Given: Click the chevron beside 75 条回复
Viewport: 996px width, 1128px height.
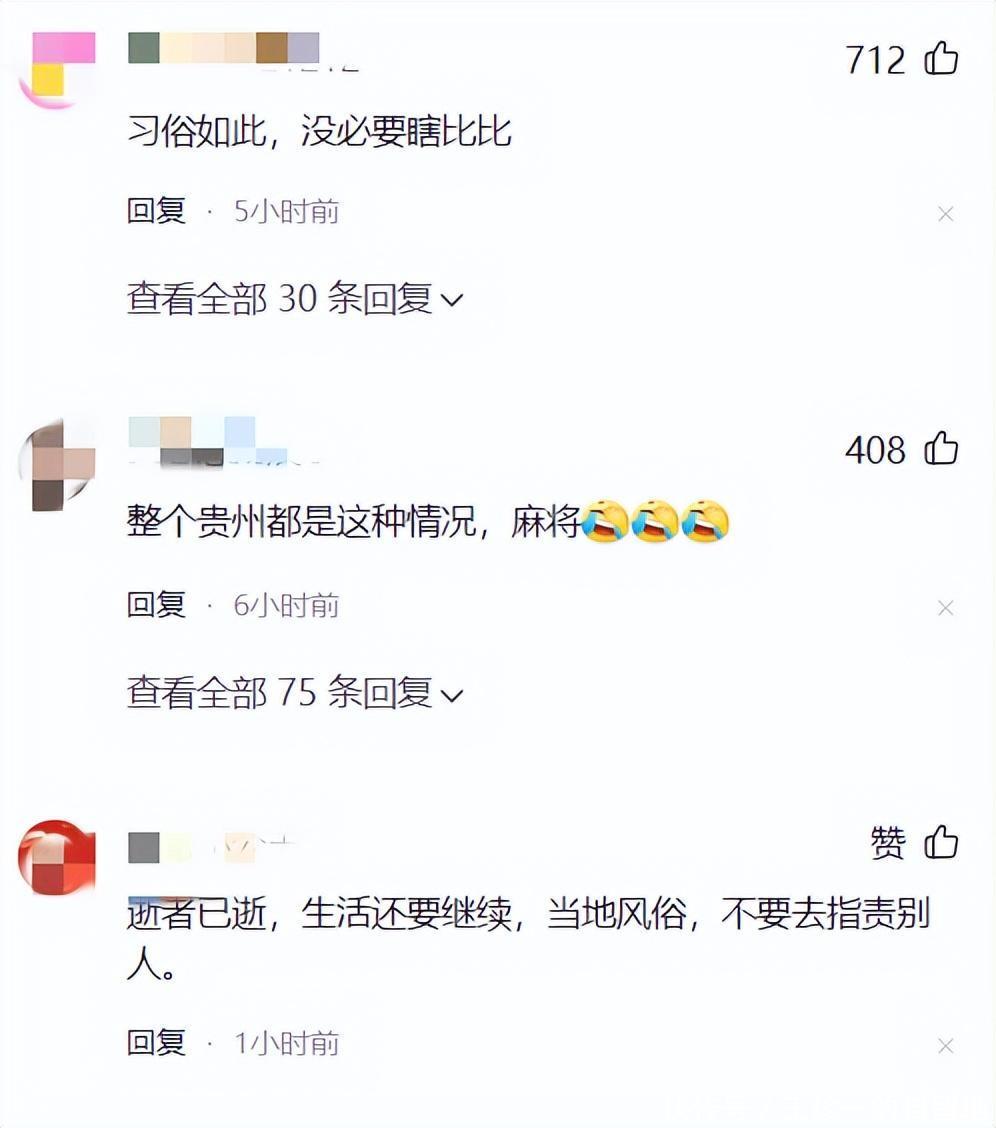Looking at the screenshot, I should point(452,696).
